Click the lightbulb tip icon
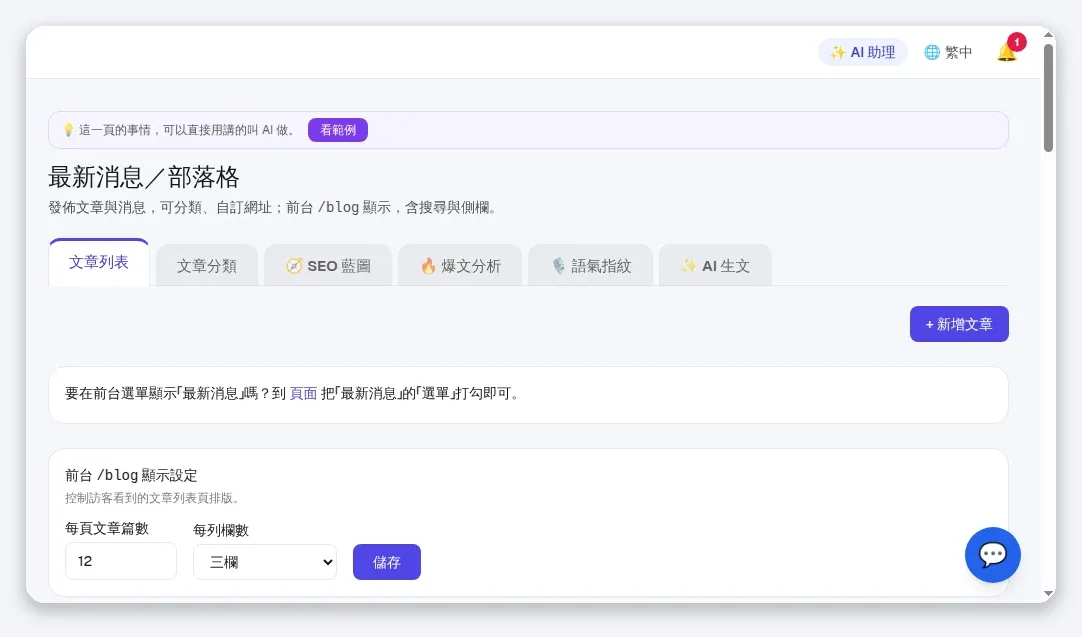Viewport: 1082px width, 637px height. [x=68, y=130]
